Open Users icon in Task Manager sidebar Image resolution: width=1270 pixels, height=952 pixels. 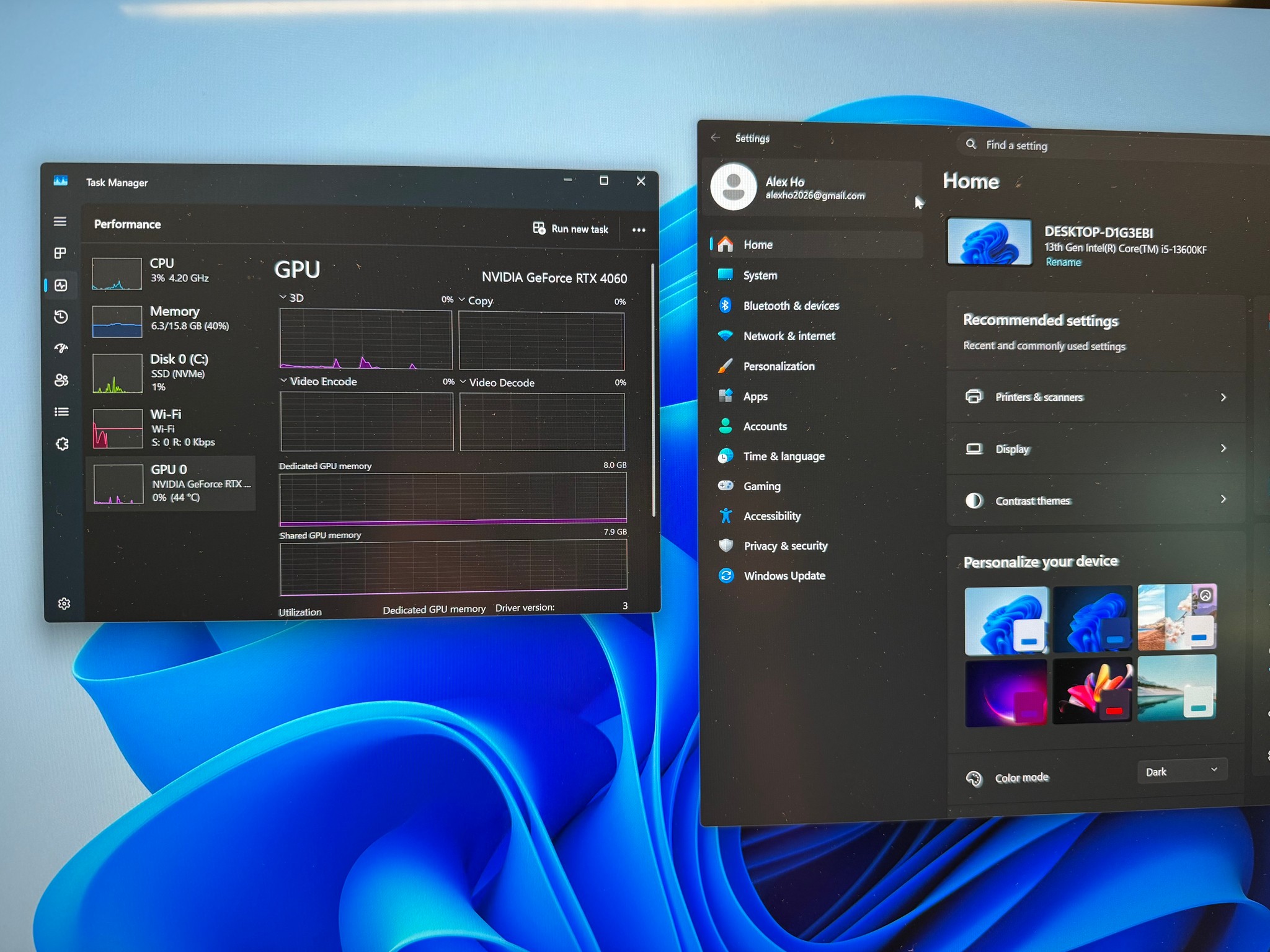61,380
